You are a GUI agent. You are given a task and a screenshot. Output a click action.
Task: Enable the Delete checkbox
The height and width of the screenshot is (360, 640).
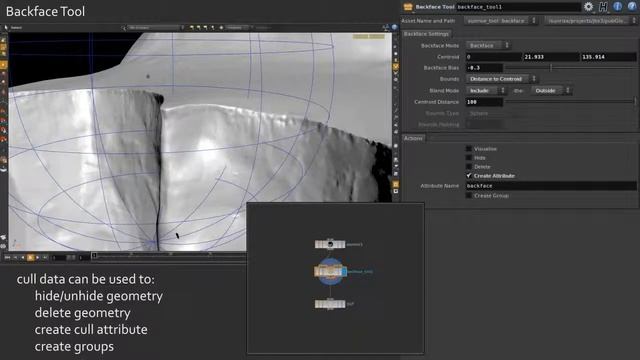point(469,167)
